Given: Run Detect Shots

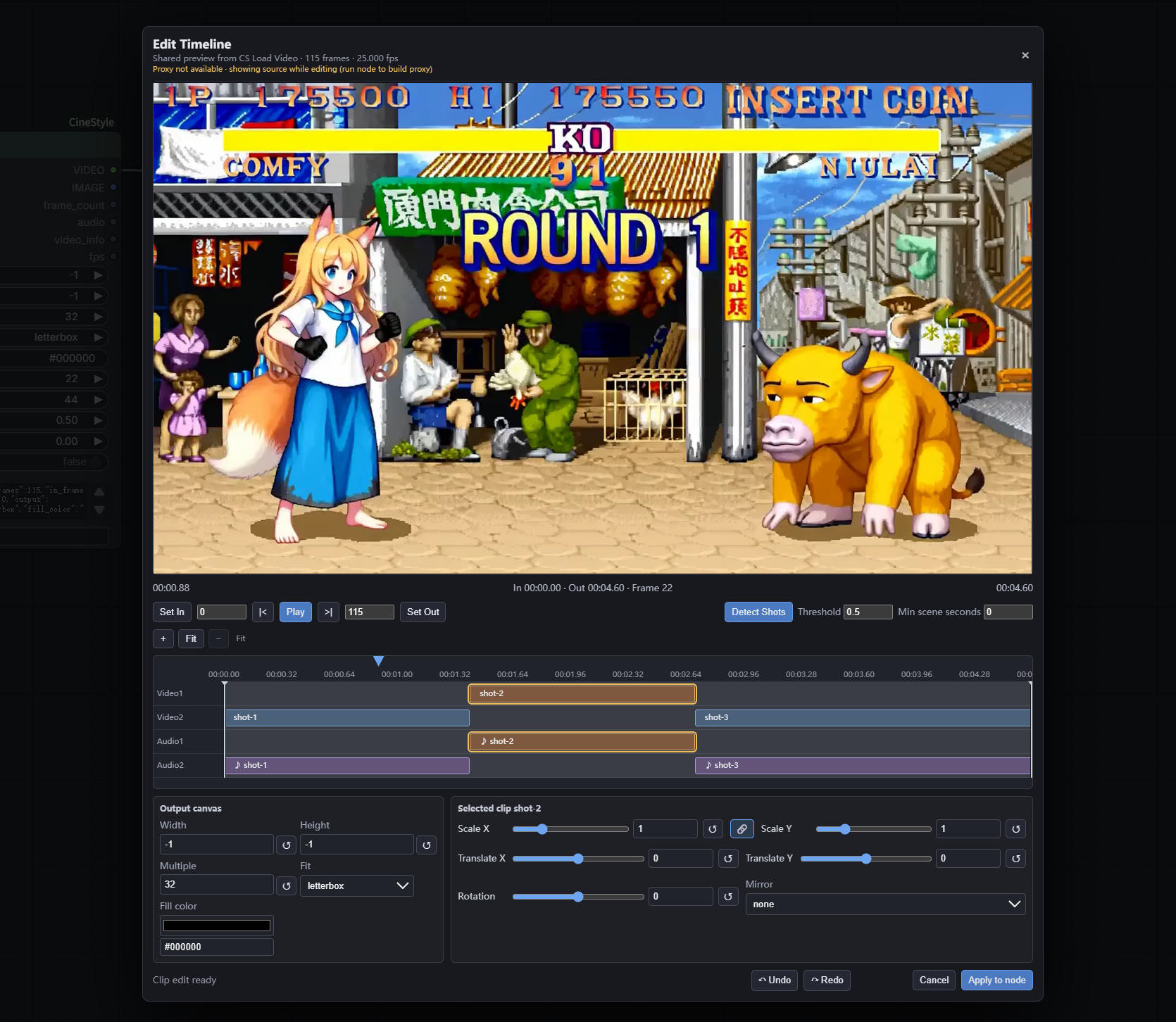Looking at the screenshot, I should coord(758,612).
